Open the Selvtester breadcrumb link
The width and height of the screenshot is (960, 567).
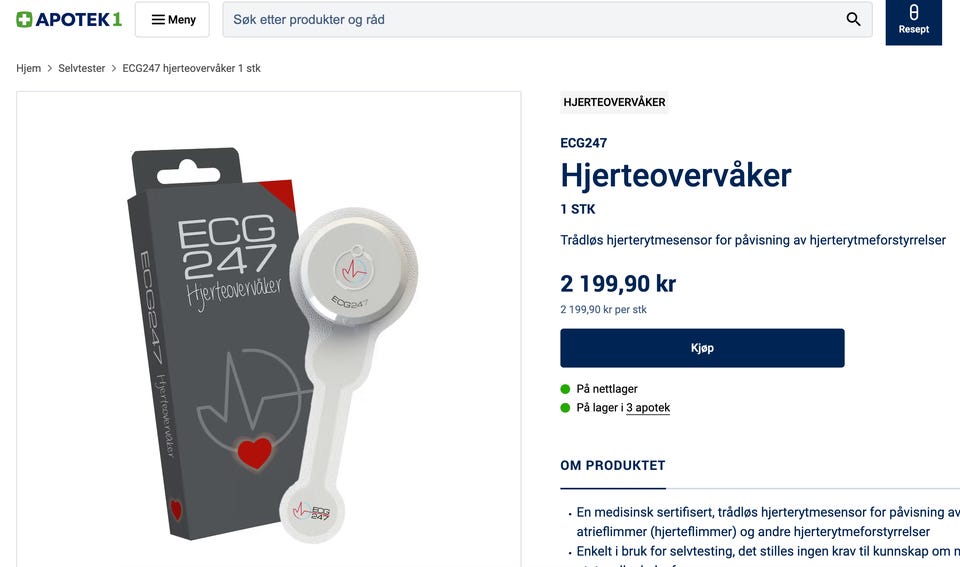pos(81,69)
